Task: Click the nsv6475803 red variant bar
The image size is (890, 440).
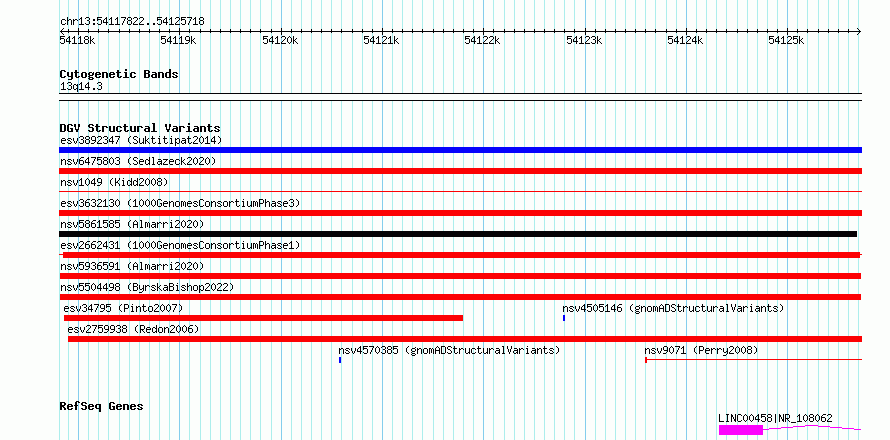Action: click(x=460, y=171)
